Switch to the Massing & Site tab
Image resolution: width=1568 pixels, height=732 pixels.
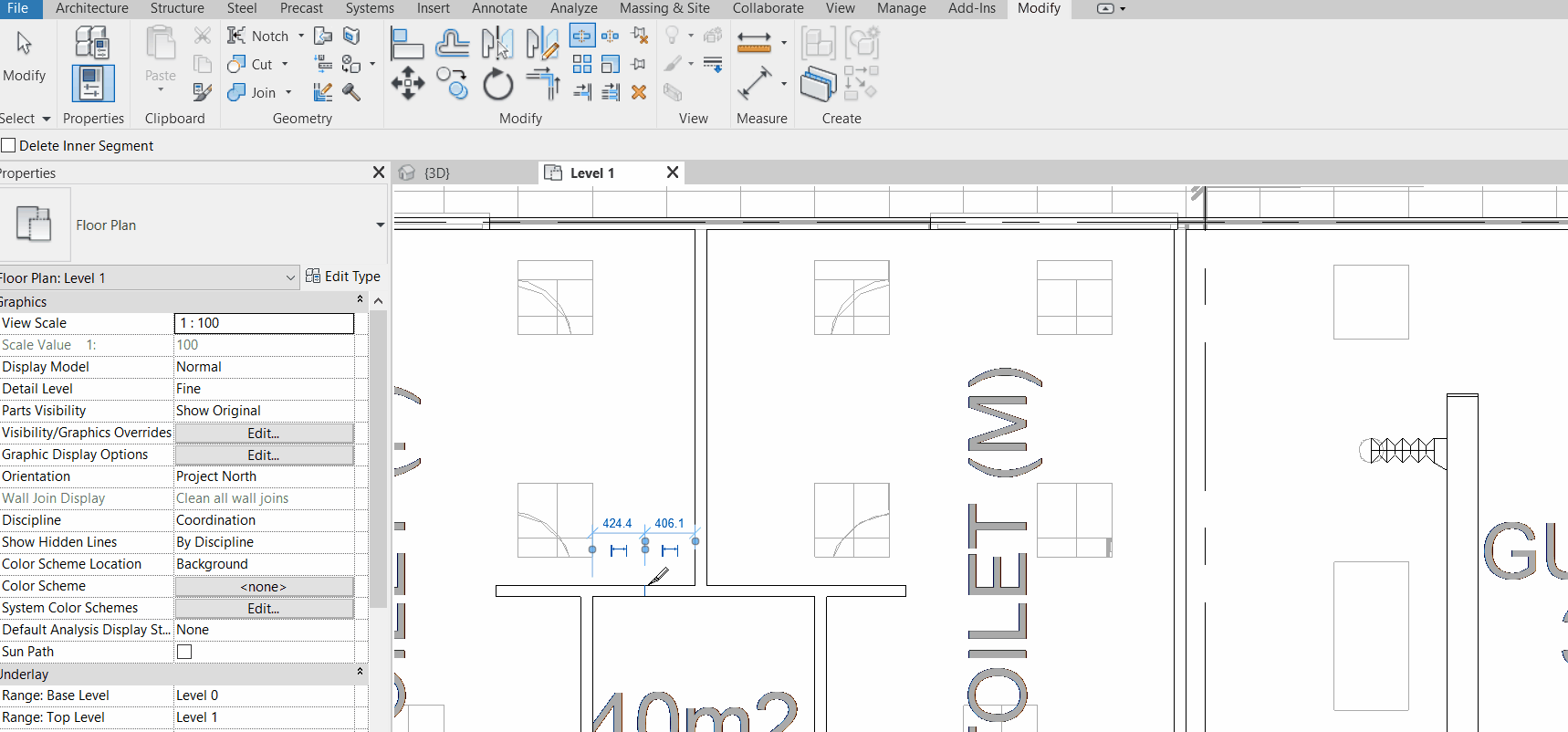coord(664,8)
